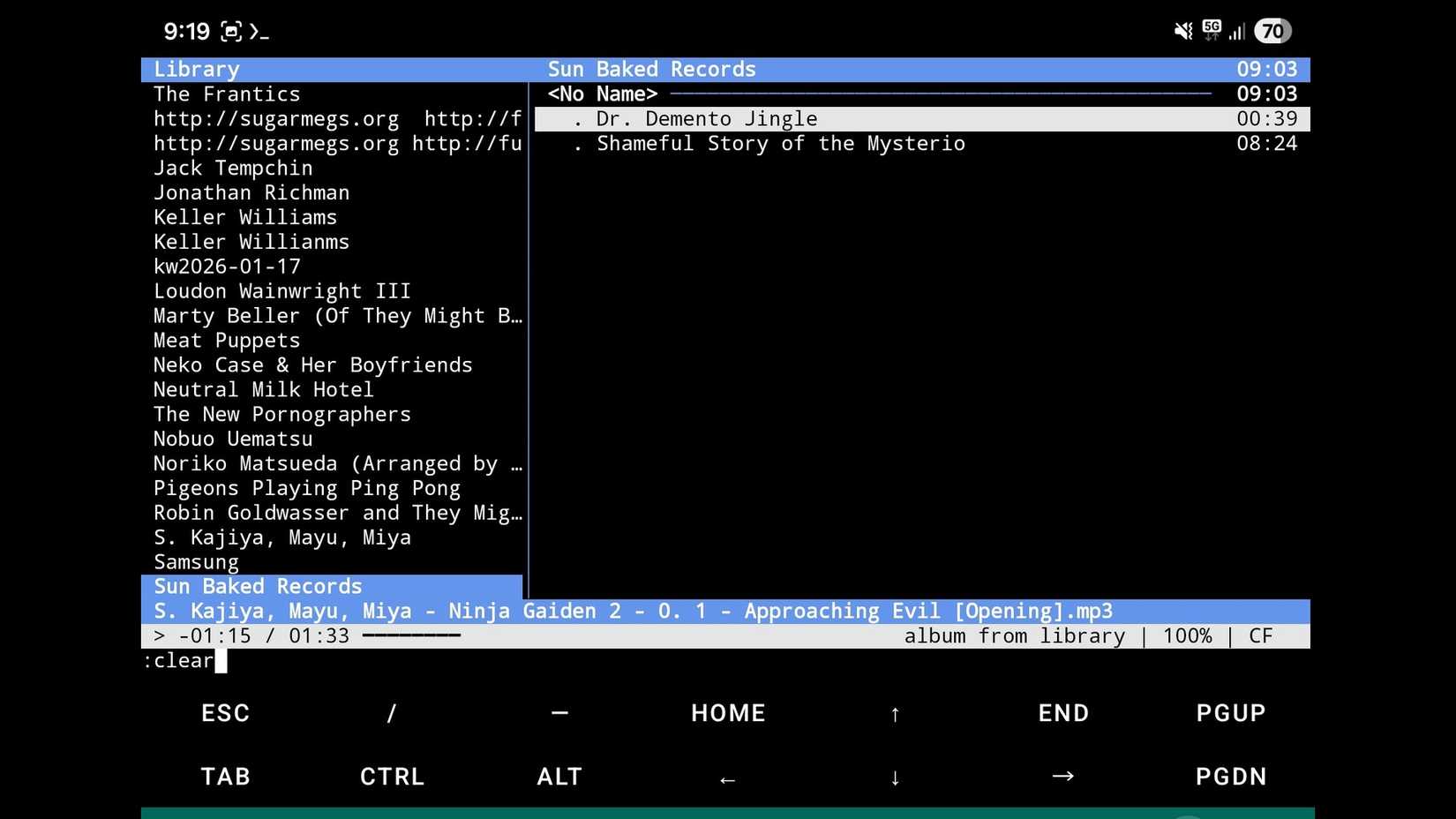
Task: Click the 100% volume indicator
Action: click(1187, 636)
